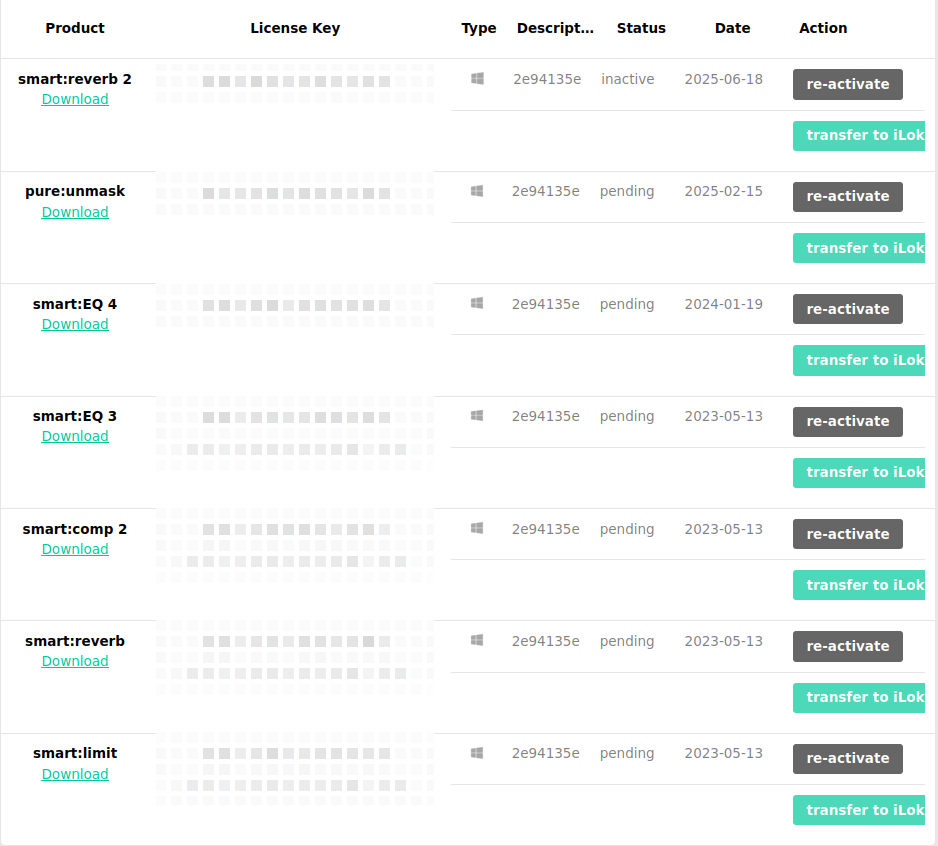Screen dimensions: 938x846
Task: Click Windows icon in smart:reverb 2 row
Action: tap(477, 78)
